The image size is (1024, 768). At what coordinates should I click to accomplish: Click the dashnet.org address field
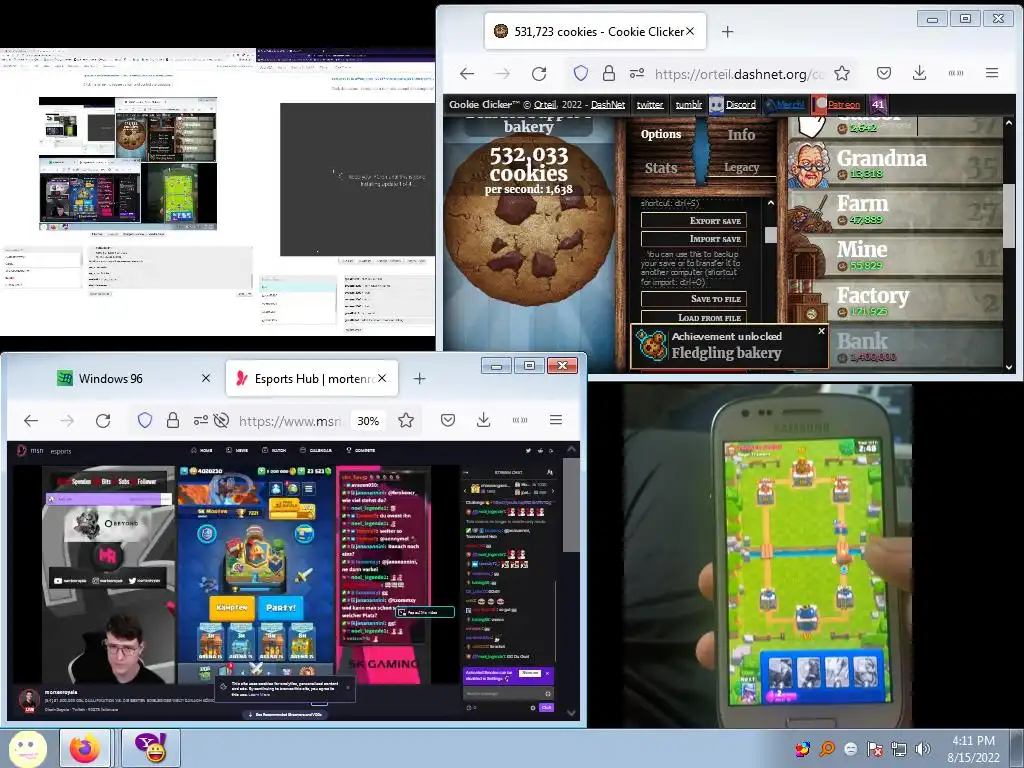(739, 74)
